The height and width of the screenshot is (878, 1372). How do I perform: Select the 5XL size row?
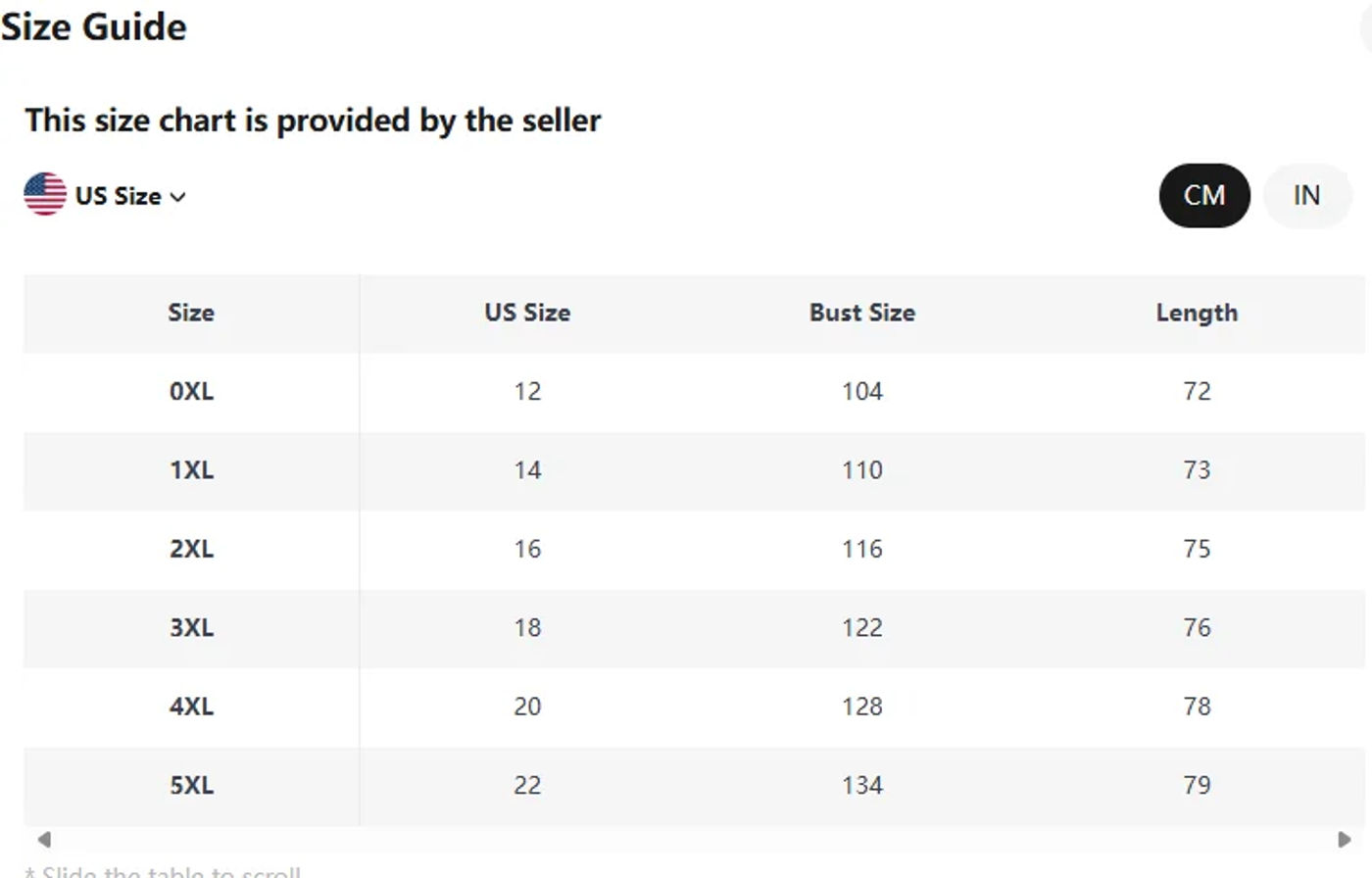point(694,786)
